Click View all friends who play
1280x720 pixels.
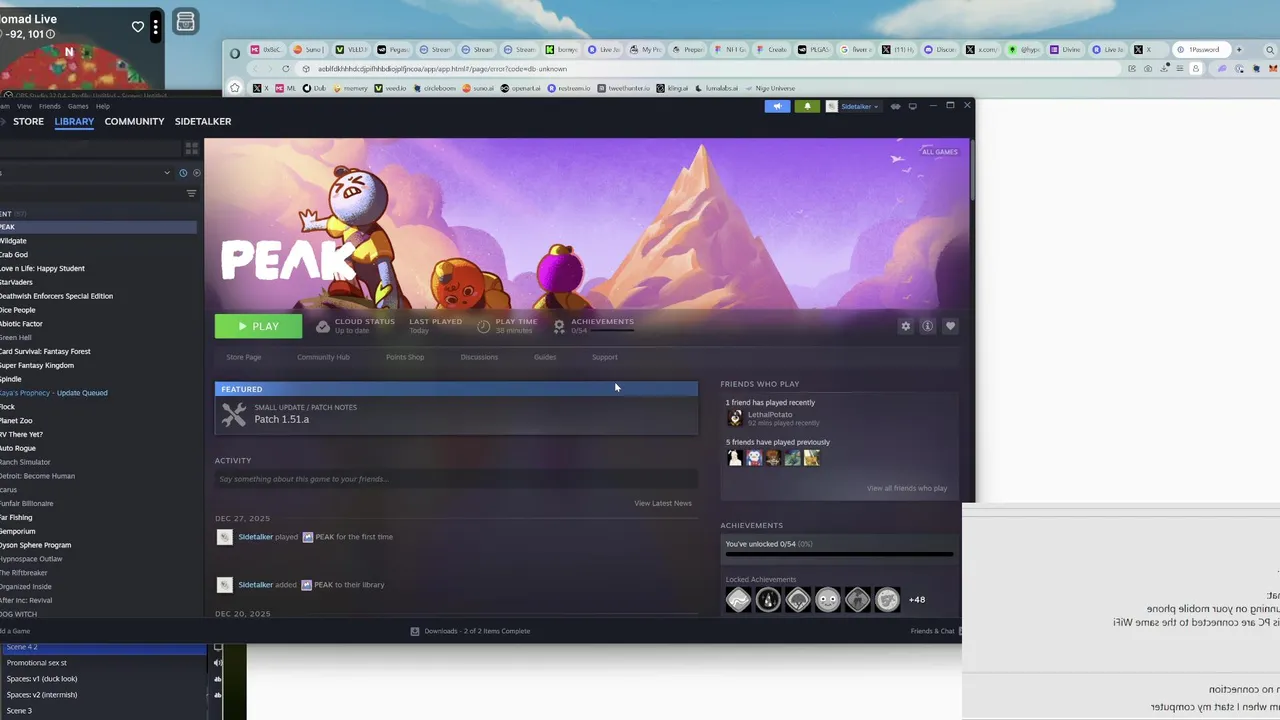click(x=907, y=488)
